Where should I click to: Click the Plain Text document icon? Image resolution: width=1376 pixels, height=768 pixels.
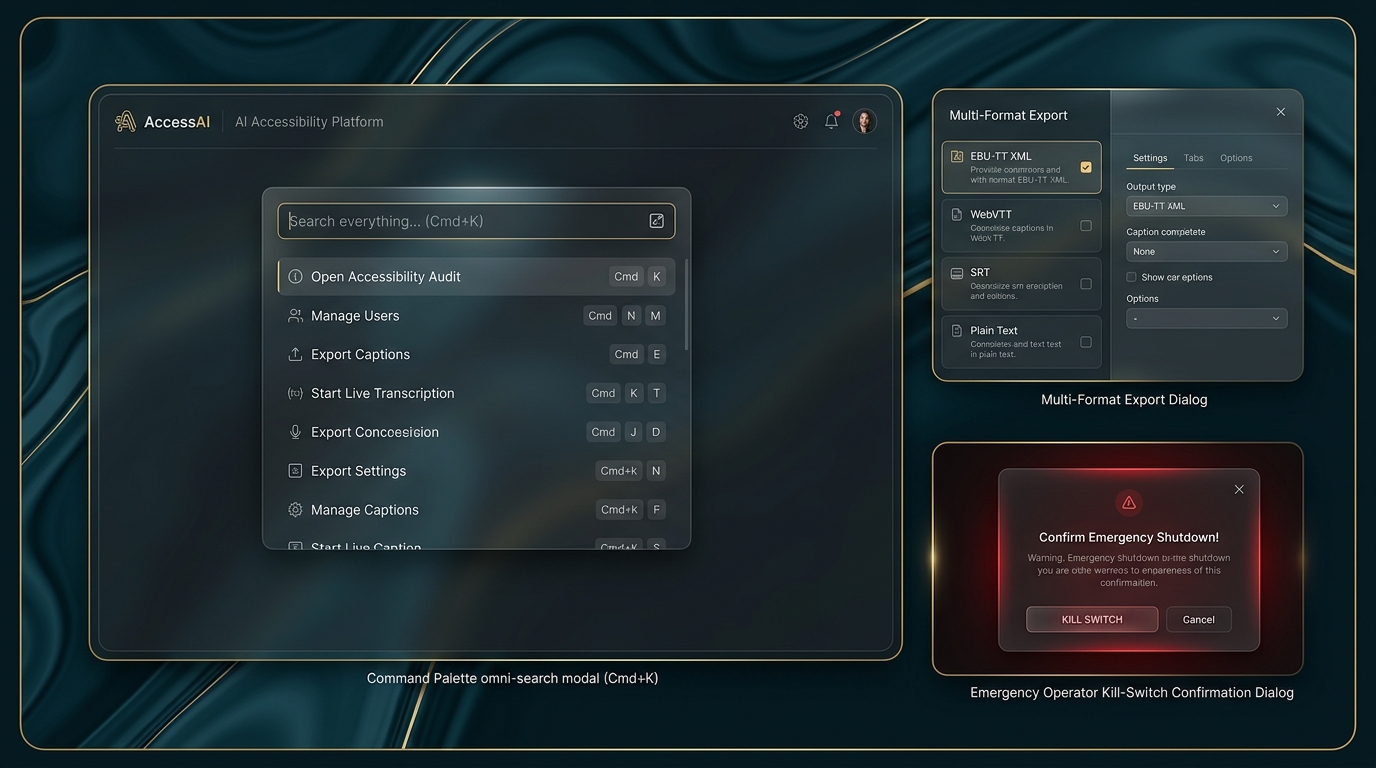tap(957, 331)
